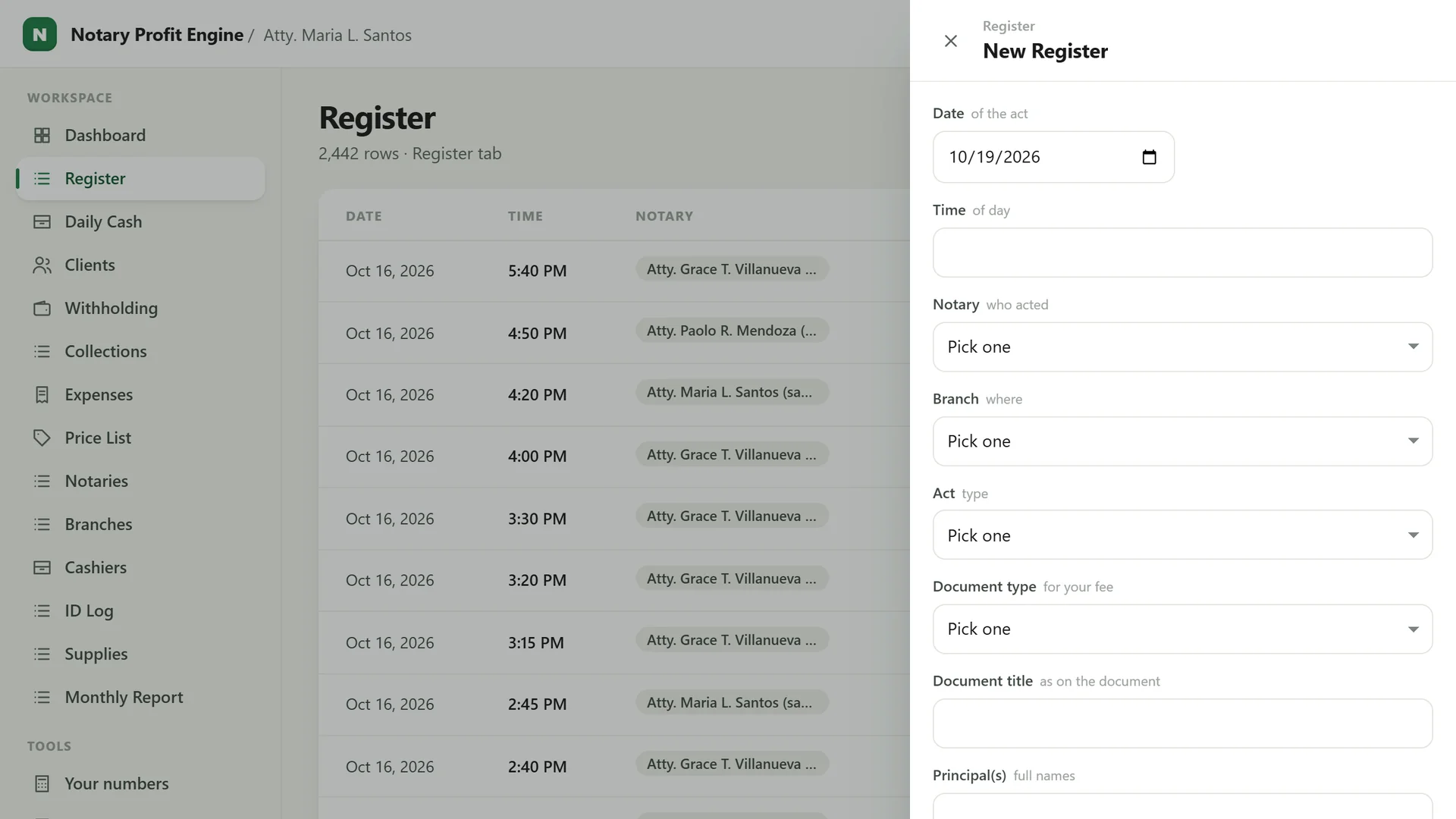
Task: Close the New Register panel
Action: click(950, 41)
